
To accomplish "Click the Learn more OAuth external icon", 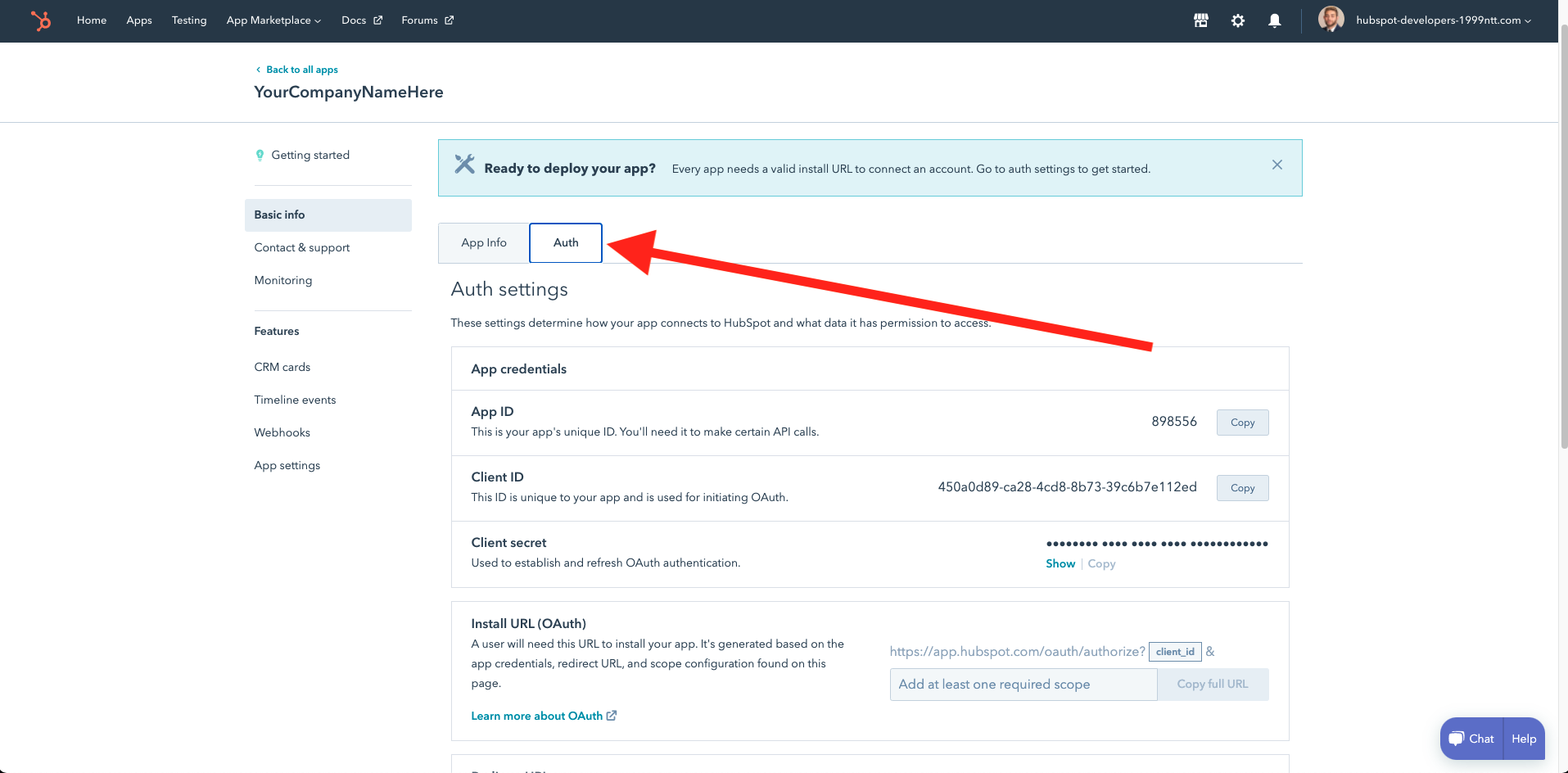I will click(x=612, y=716).
